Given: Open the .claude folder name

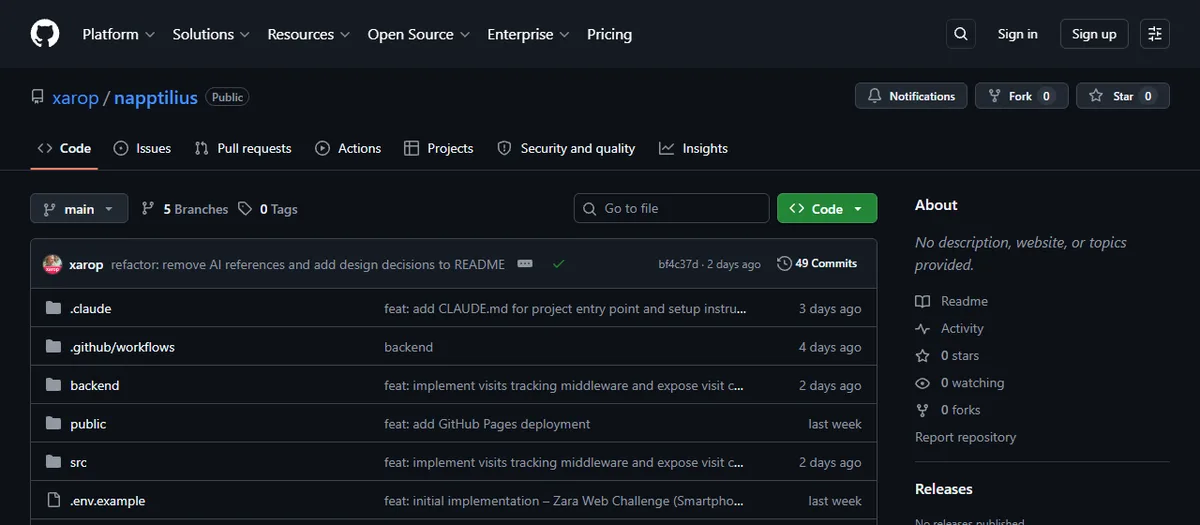Looking at the screenshot, I should (x=91, y=309).
